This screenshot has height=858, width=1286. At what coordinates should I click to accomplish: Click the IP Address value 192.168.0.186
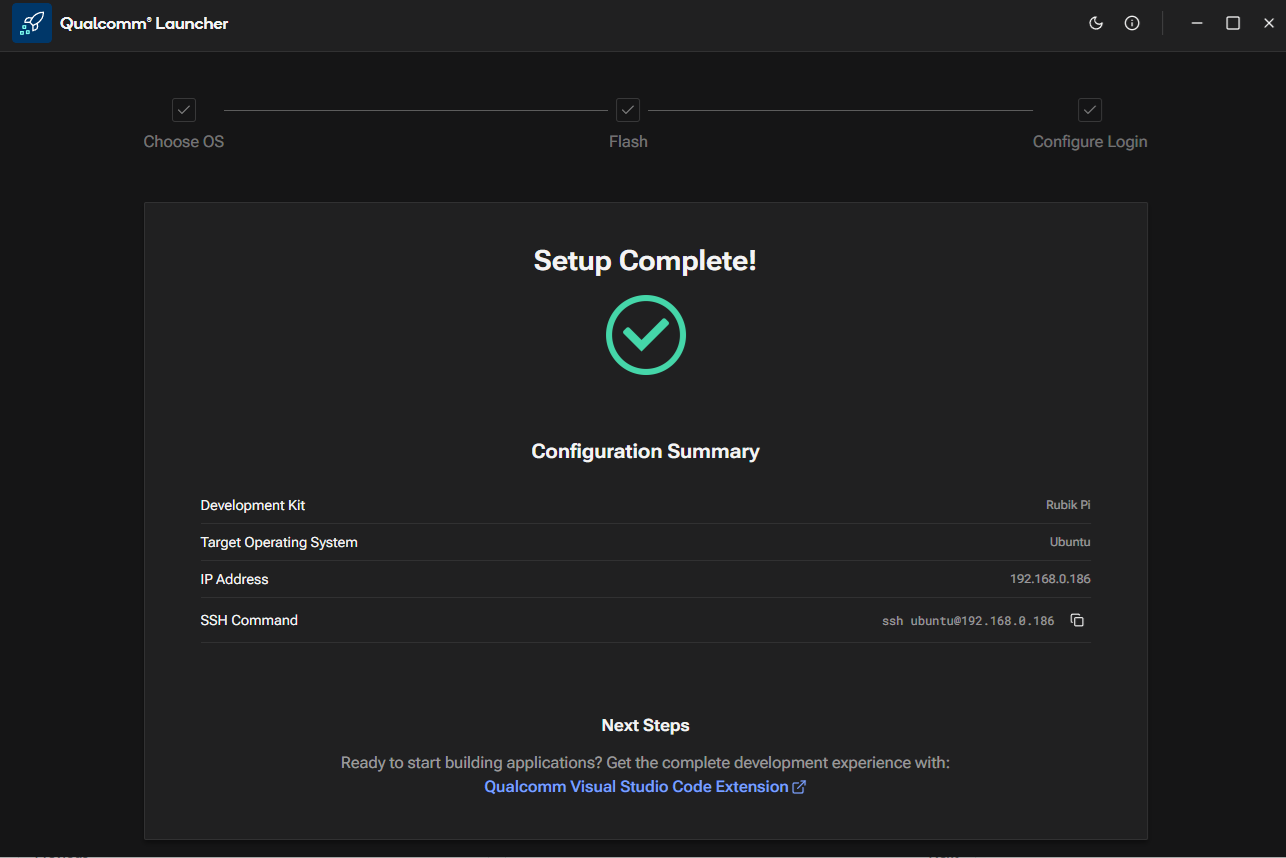[1050, 579]
